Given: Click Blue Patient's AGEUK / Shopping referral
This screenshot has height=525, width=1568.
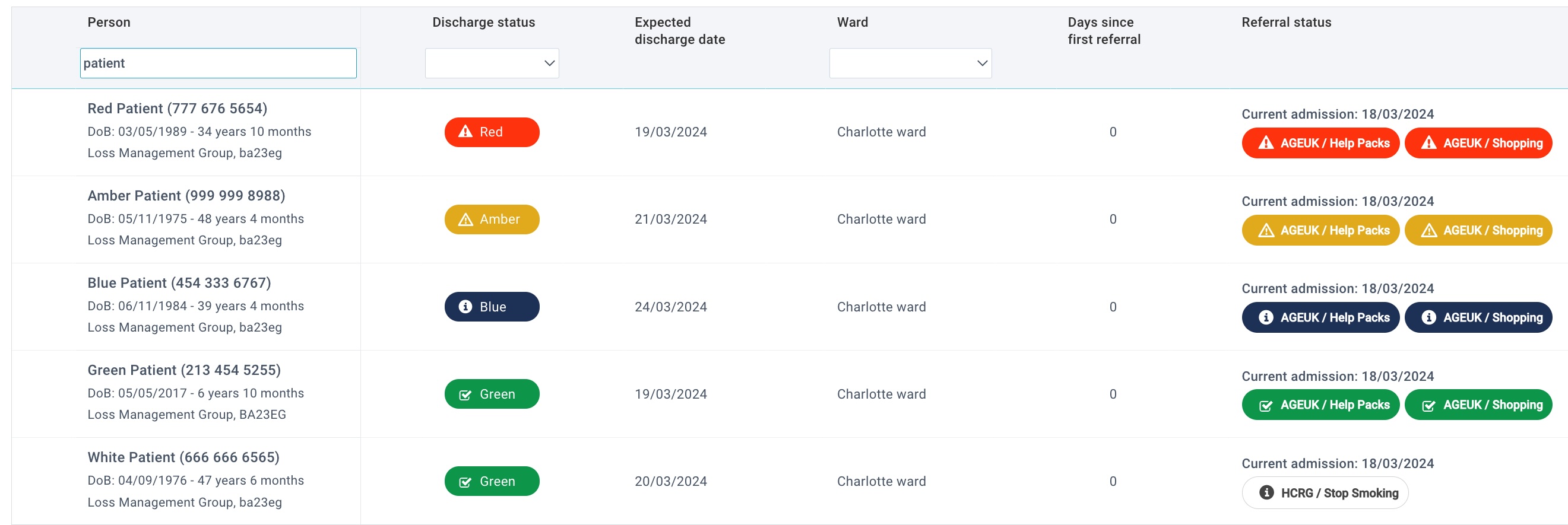Looking at the screenshot, I should point(1478,317).
